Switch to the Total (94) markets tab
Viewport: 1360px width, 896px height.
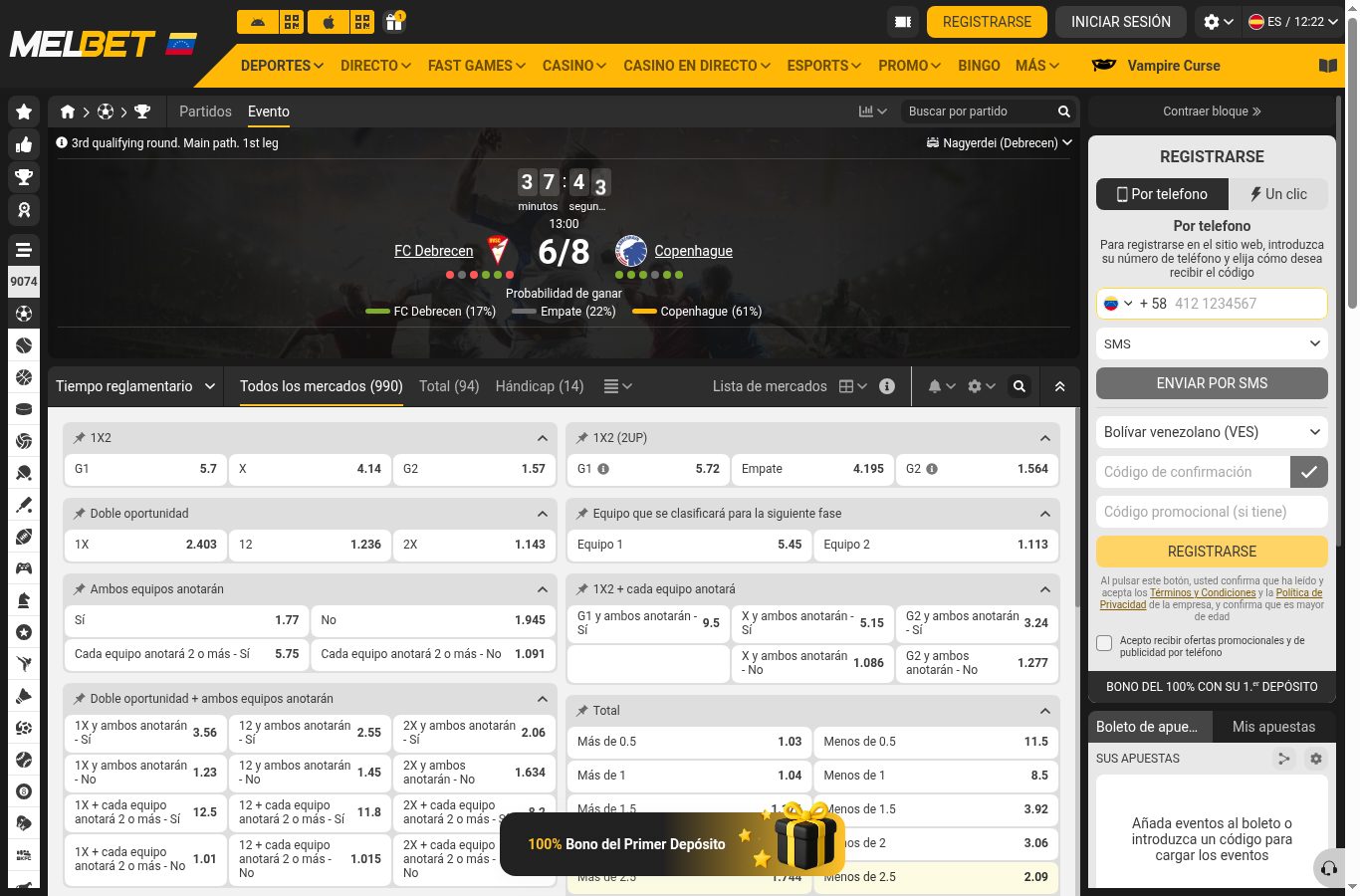coord(449,386)
